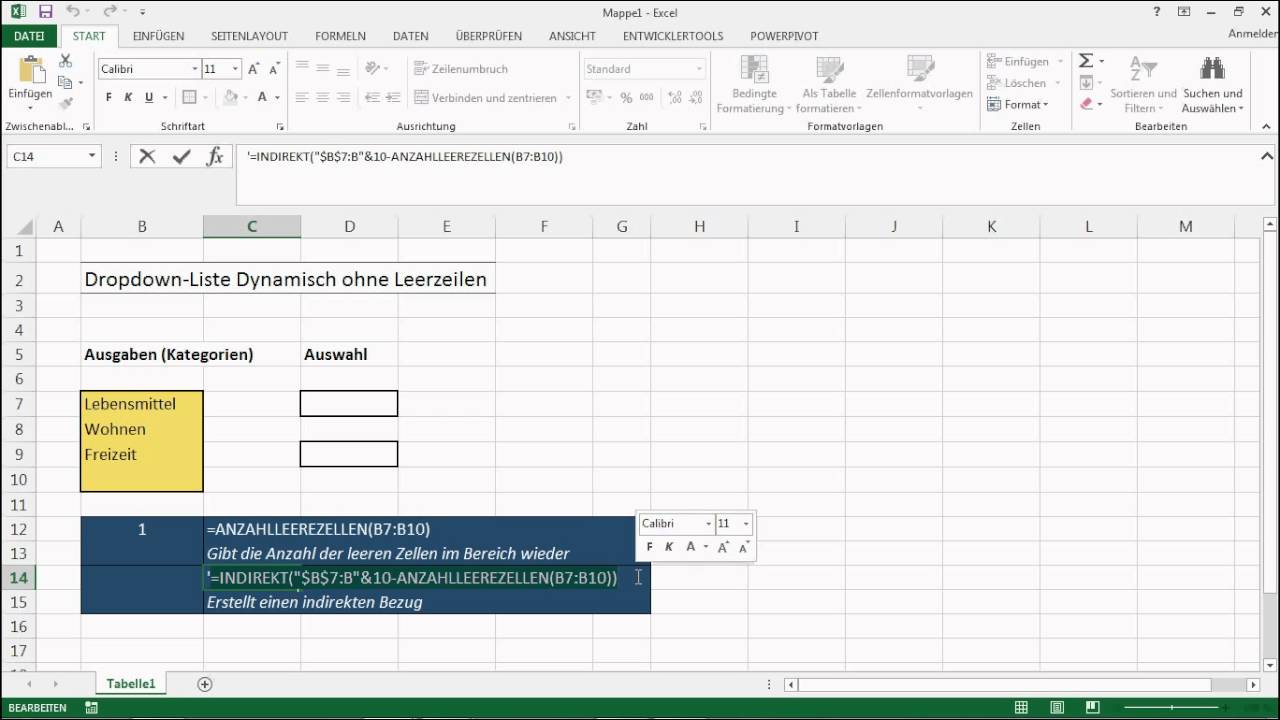The image size is (1280, 720).
Task: Open Sortieren und Filtern
Action: [x=1143, y=86]
